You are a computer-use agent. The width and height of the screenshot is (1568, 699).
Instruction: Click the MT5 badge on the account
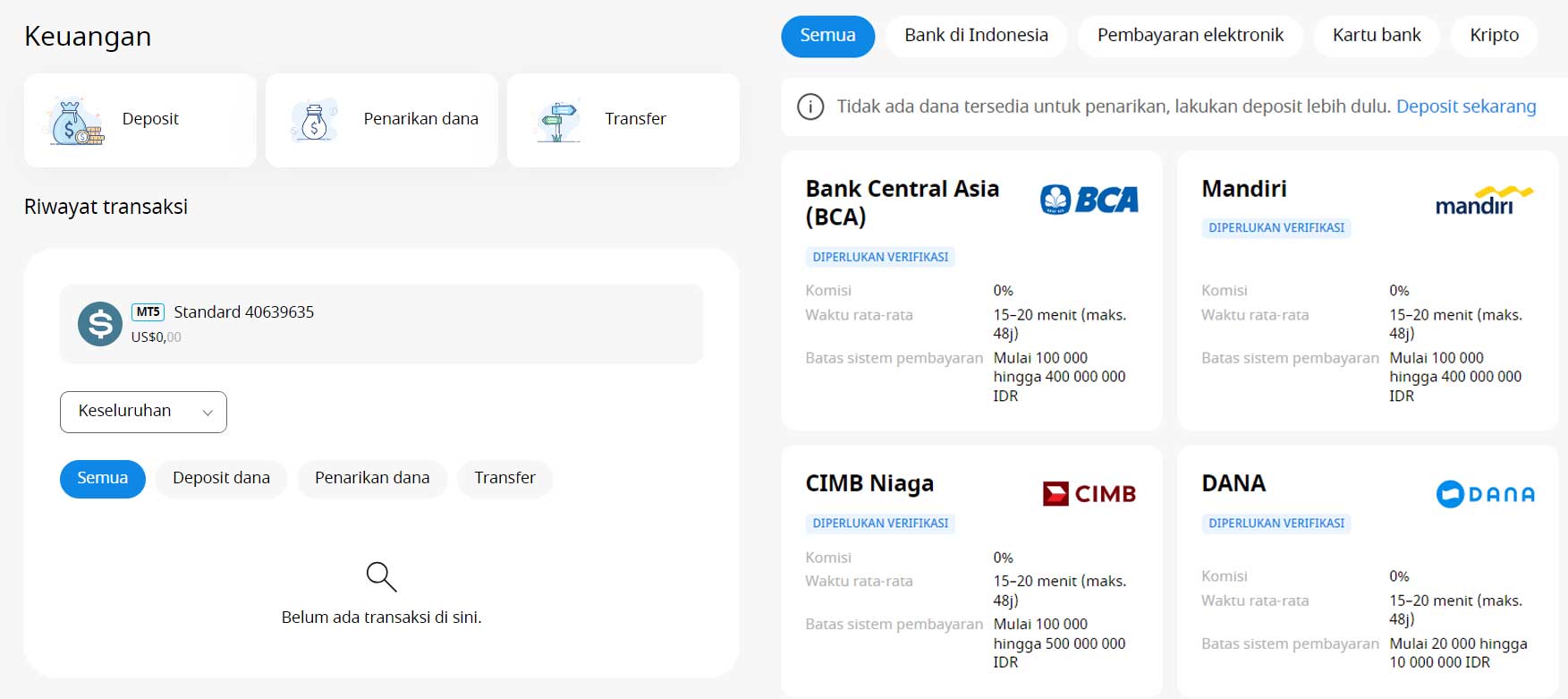148,312
